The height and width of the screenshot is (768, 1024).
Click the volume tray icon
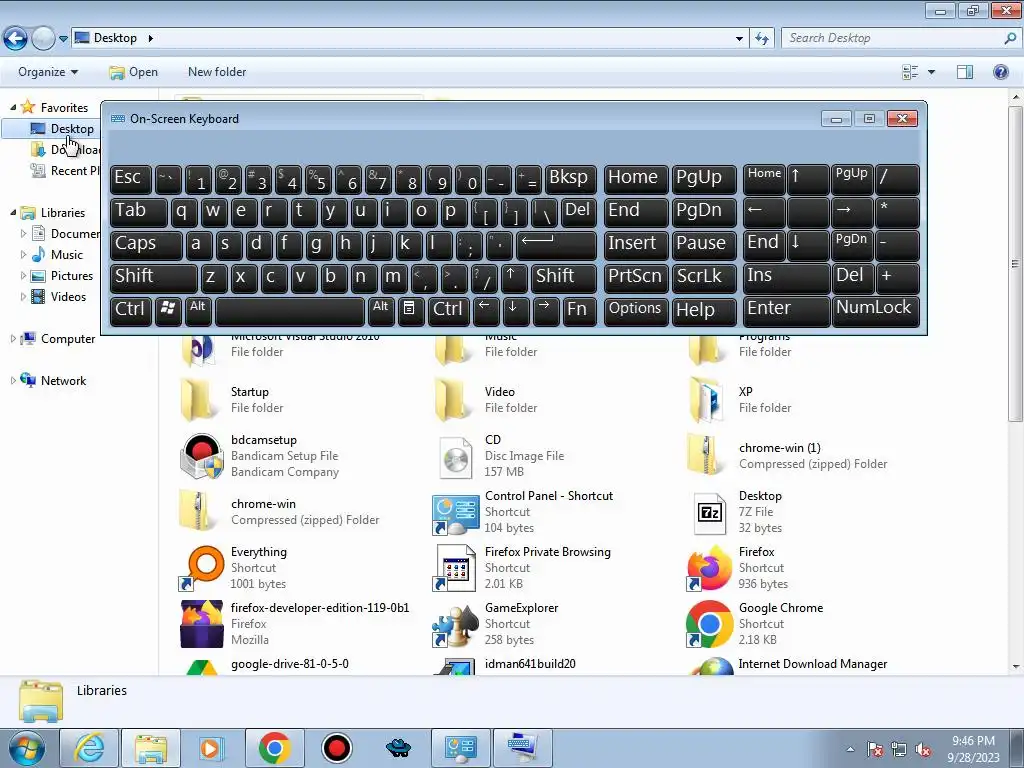(923, 749)
